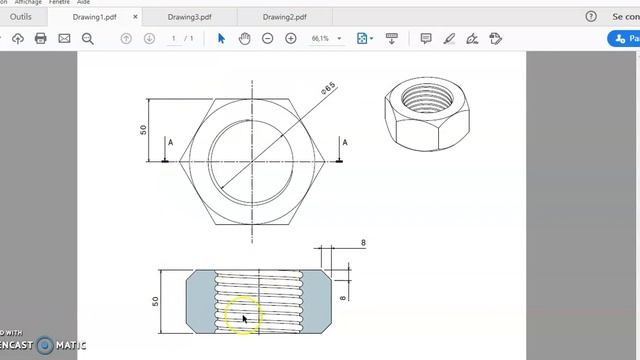Add a comment note icon

(x=426, y=39)
